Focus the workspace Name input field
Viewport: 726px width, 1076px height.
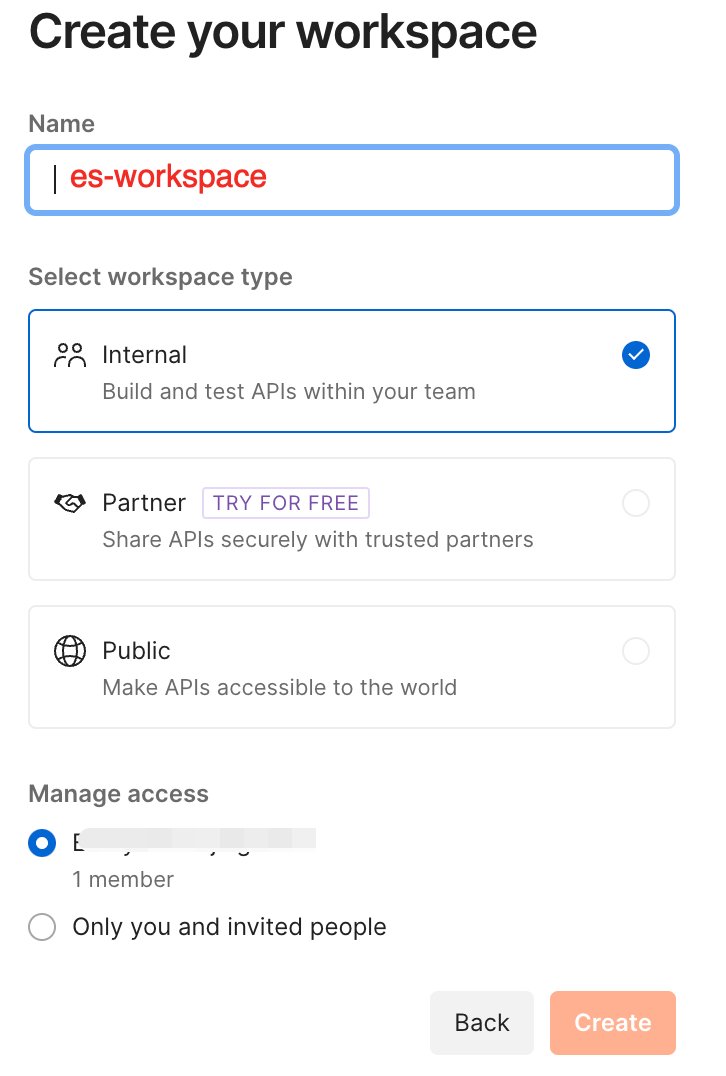tap(352, 180)
